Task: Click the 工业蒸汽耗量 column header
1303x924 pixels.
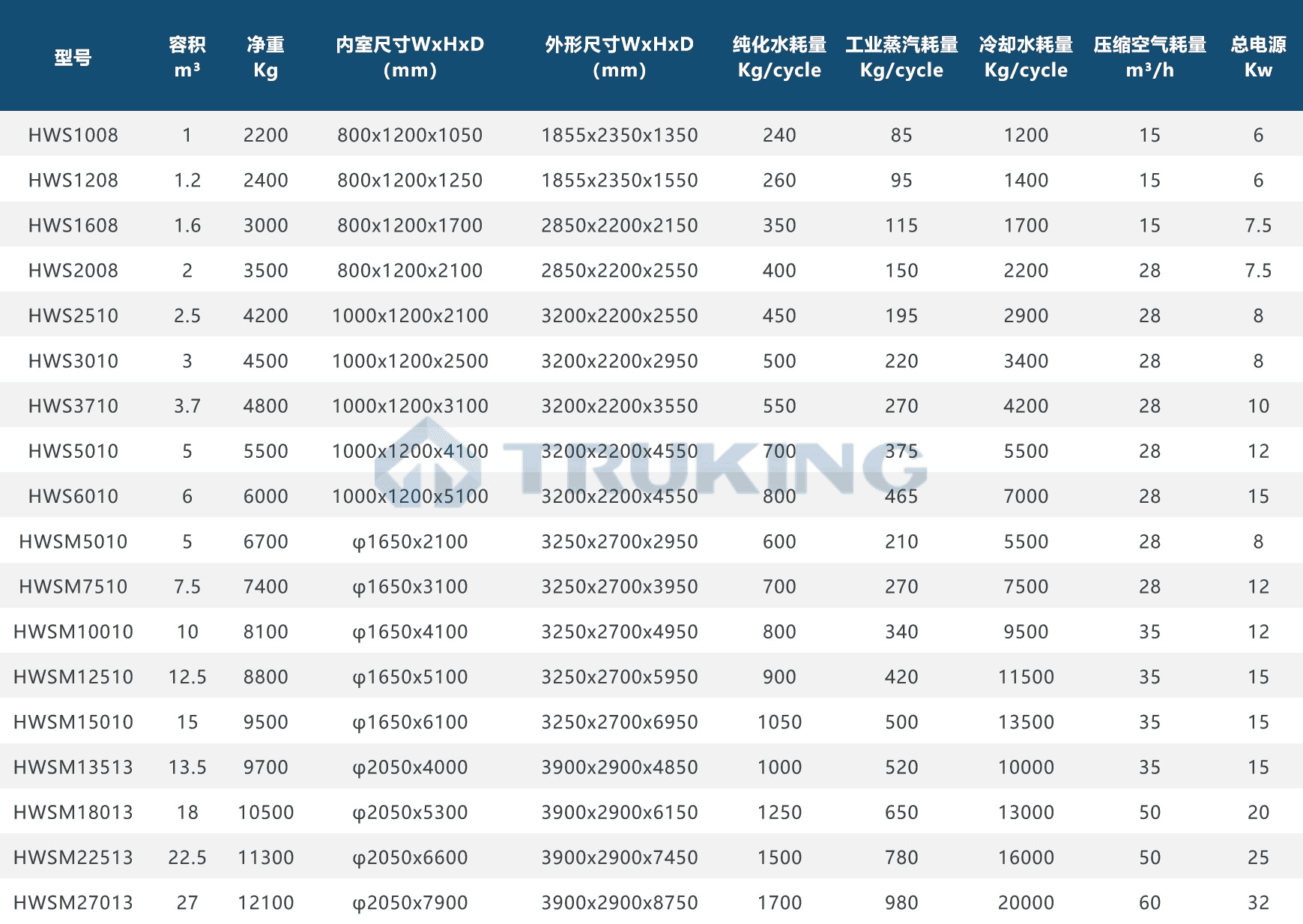Action: [x=901, y=57]
